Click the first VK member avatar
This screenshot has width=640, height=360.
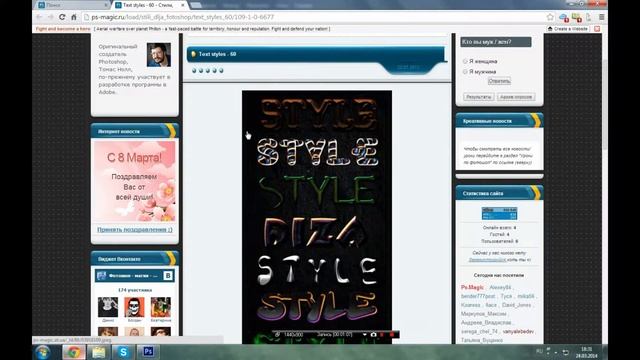[x=108, y=307]
